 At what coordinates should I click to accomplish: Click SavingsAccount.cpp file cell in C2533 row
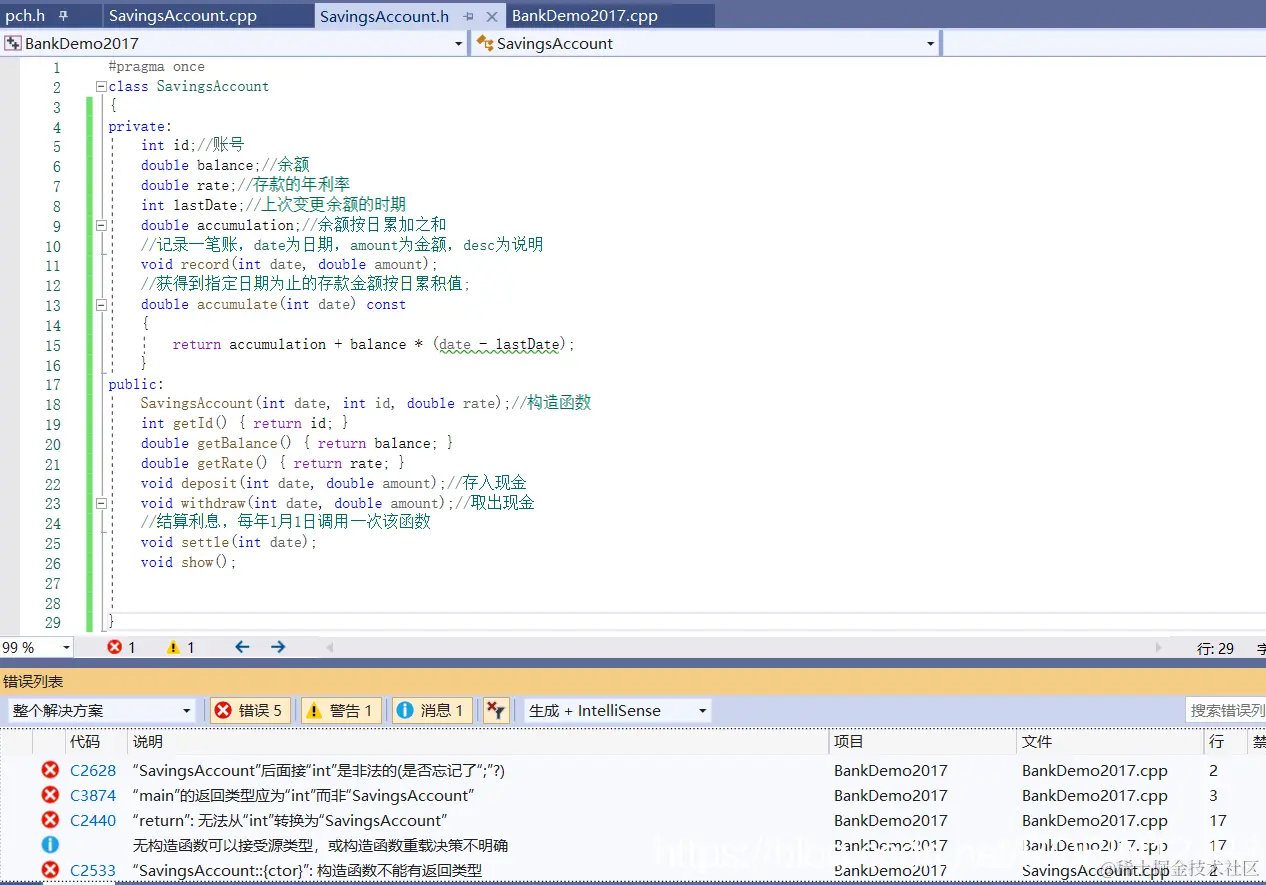[x=1095, y=870]
